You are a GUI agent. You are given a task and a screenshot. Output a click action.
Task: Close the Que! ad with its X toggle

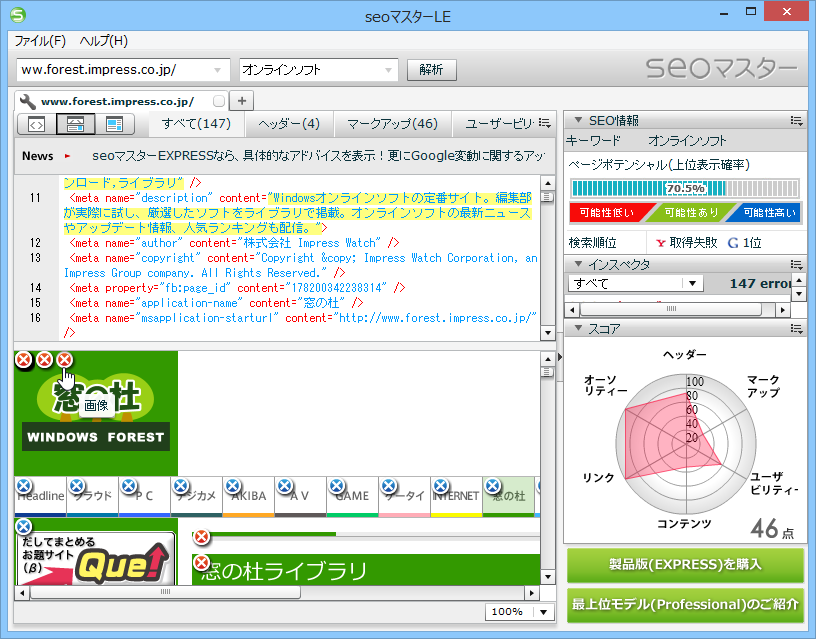pyautogui.click(x=22, y=525)
